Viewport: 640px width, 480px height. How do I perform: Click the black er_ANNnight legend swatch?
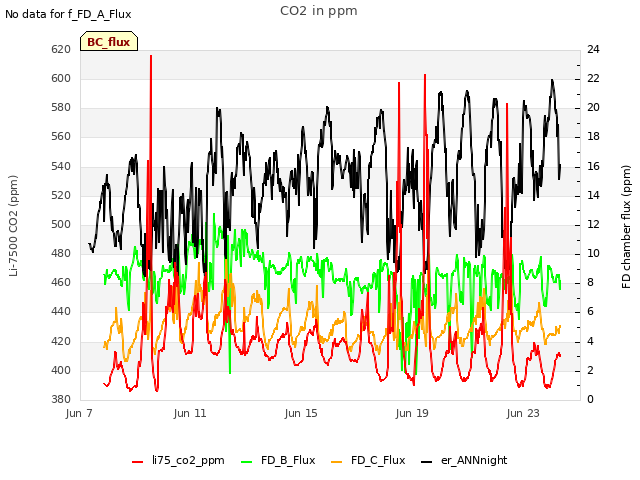[x=427, y=462]
